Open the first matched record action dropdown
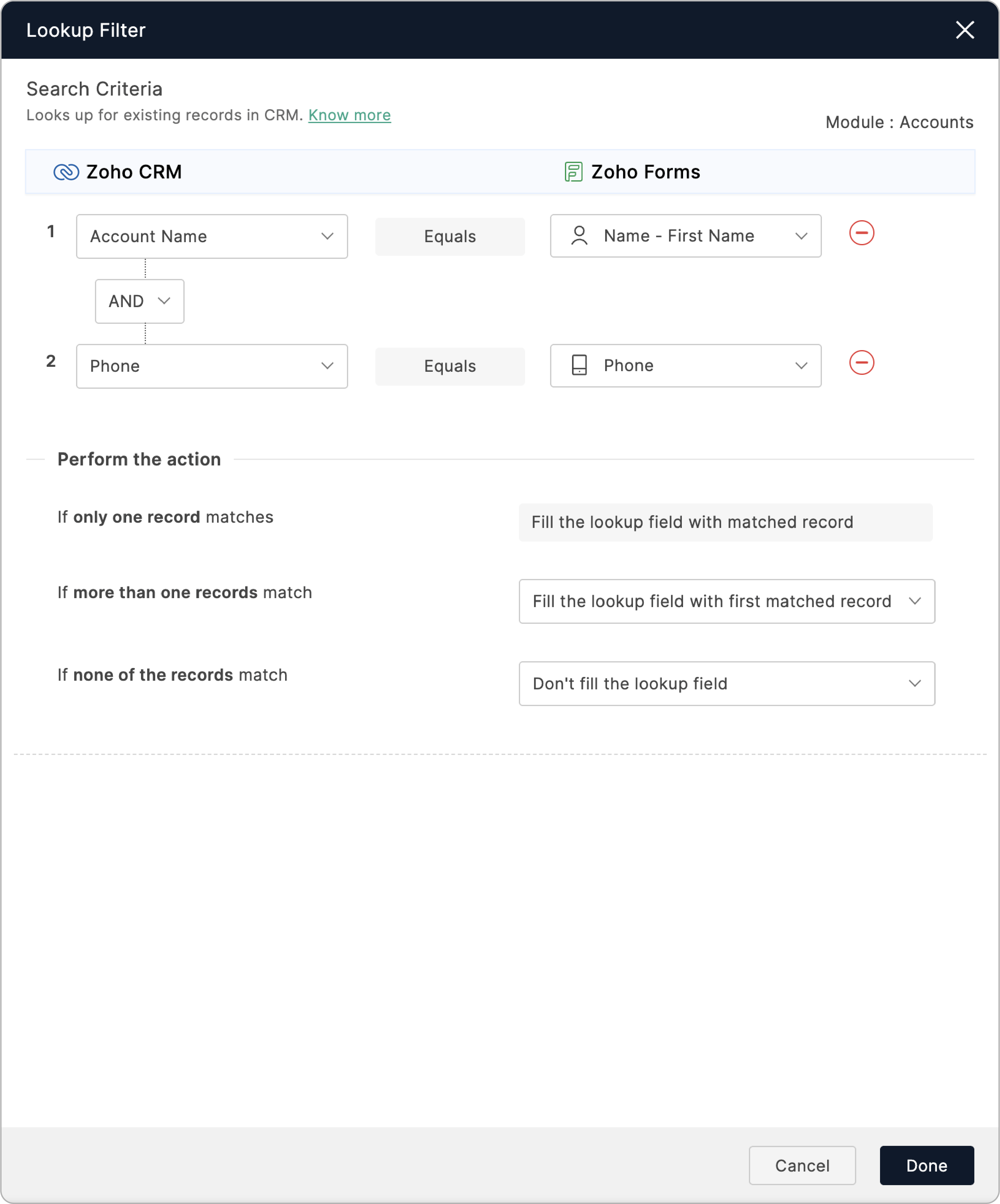The height and width of the screenshot is (1204, 1000). tap(726, 601)
